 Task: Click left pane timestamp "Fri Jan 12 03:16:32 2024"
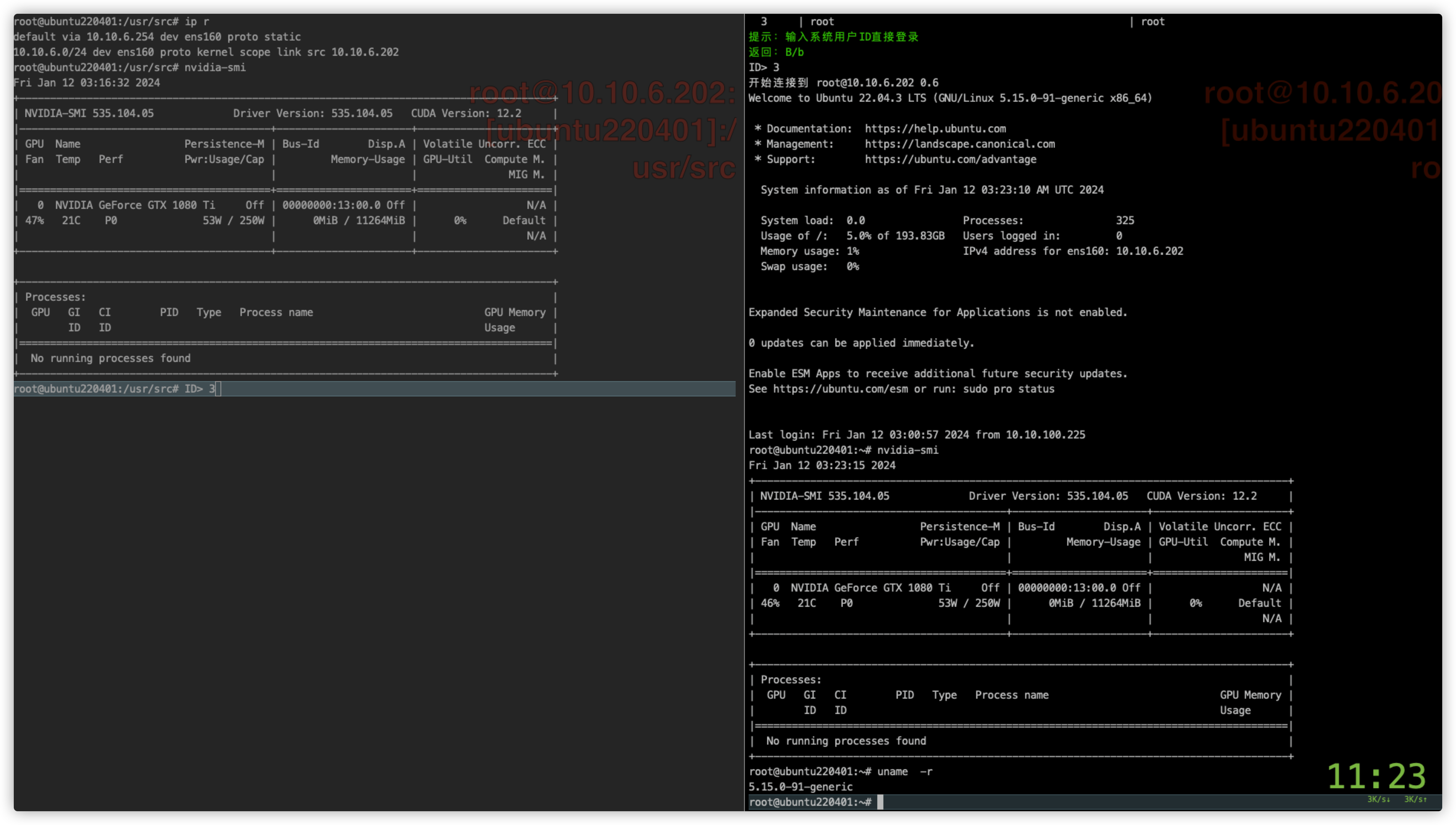(87, 83)
